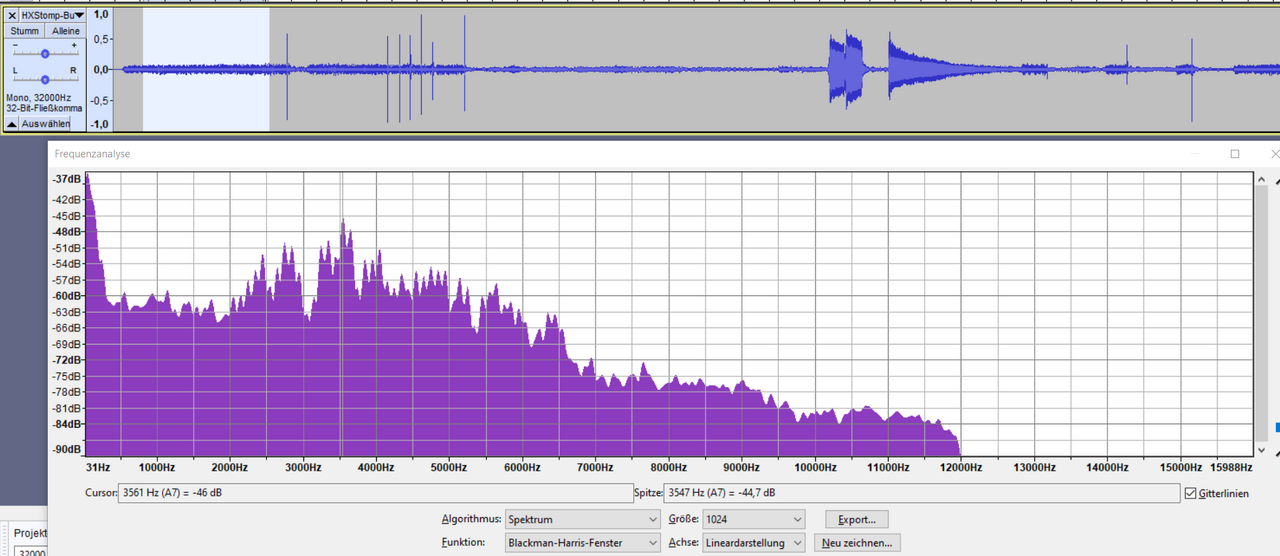Open the Algorithmus dropdown set to Spektrum
The height and width of the screenshot is (556, 1280).
(x=582, y=519)
